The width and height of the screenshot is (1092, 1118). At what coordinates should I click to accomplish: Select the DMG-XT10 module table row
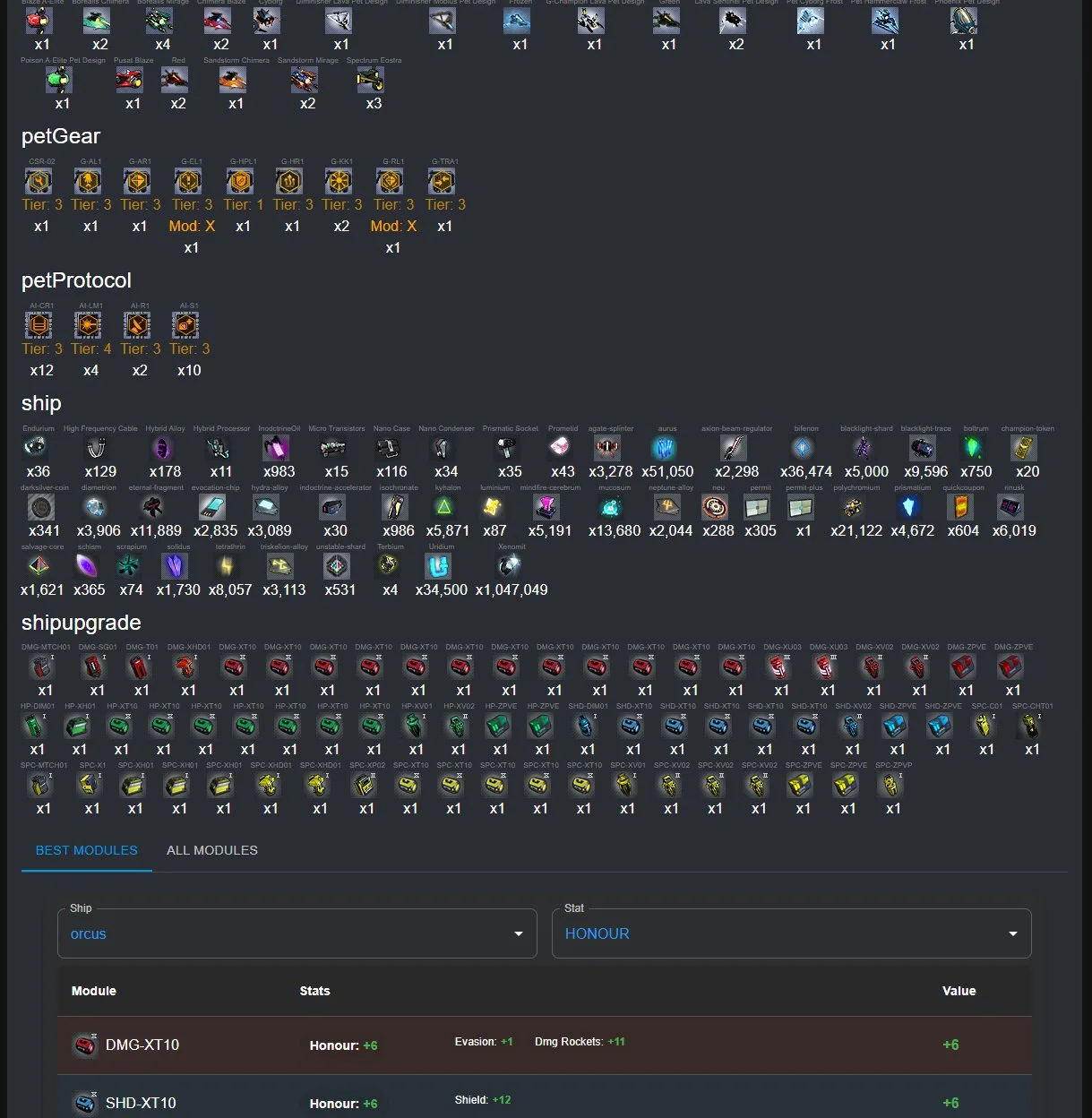545,1045
